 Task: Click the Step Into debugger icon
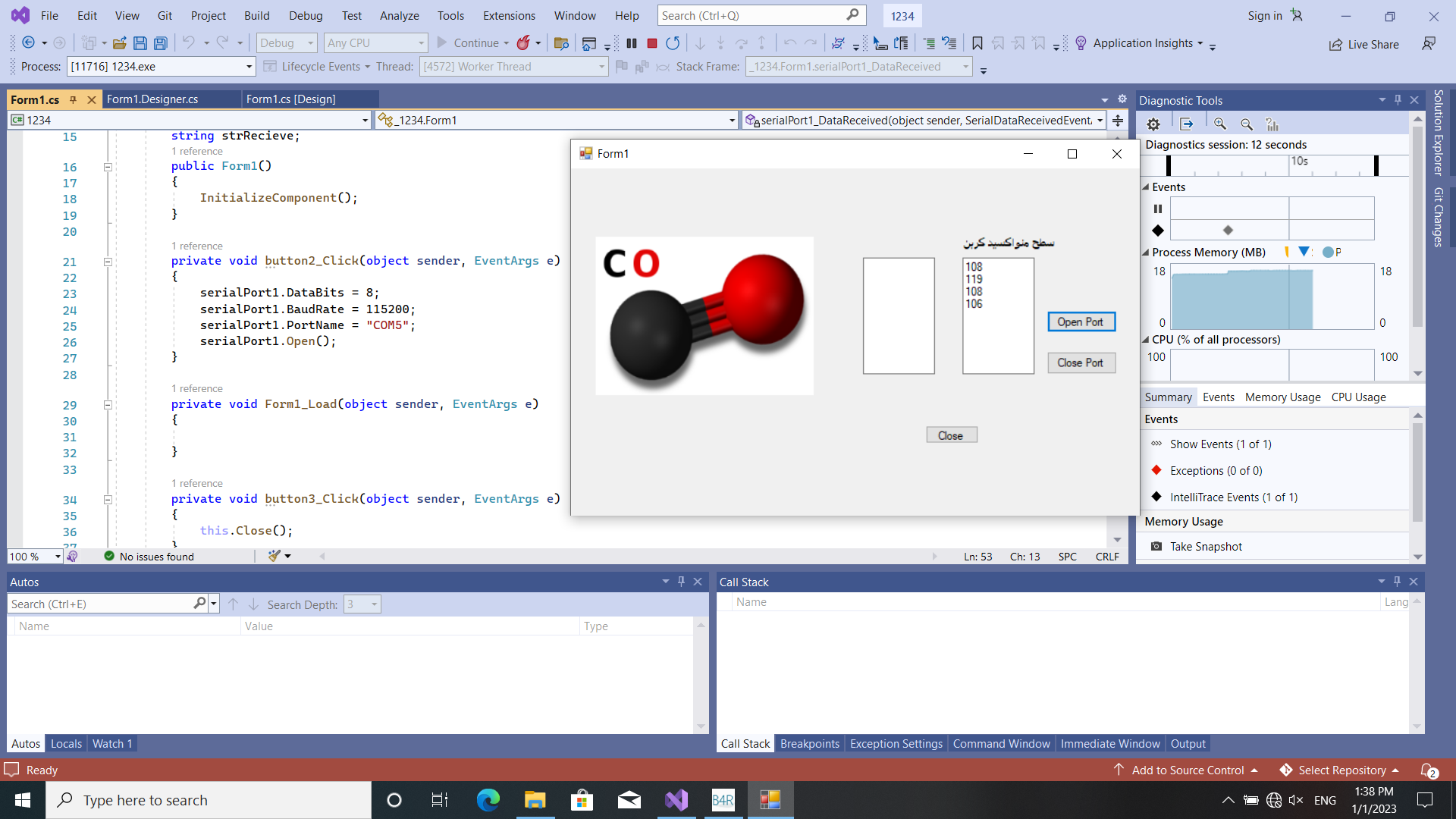tap(720, 43)
